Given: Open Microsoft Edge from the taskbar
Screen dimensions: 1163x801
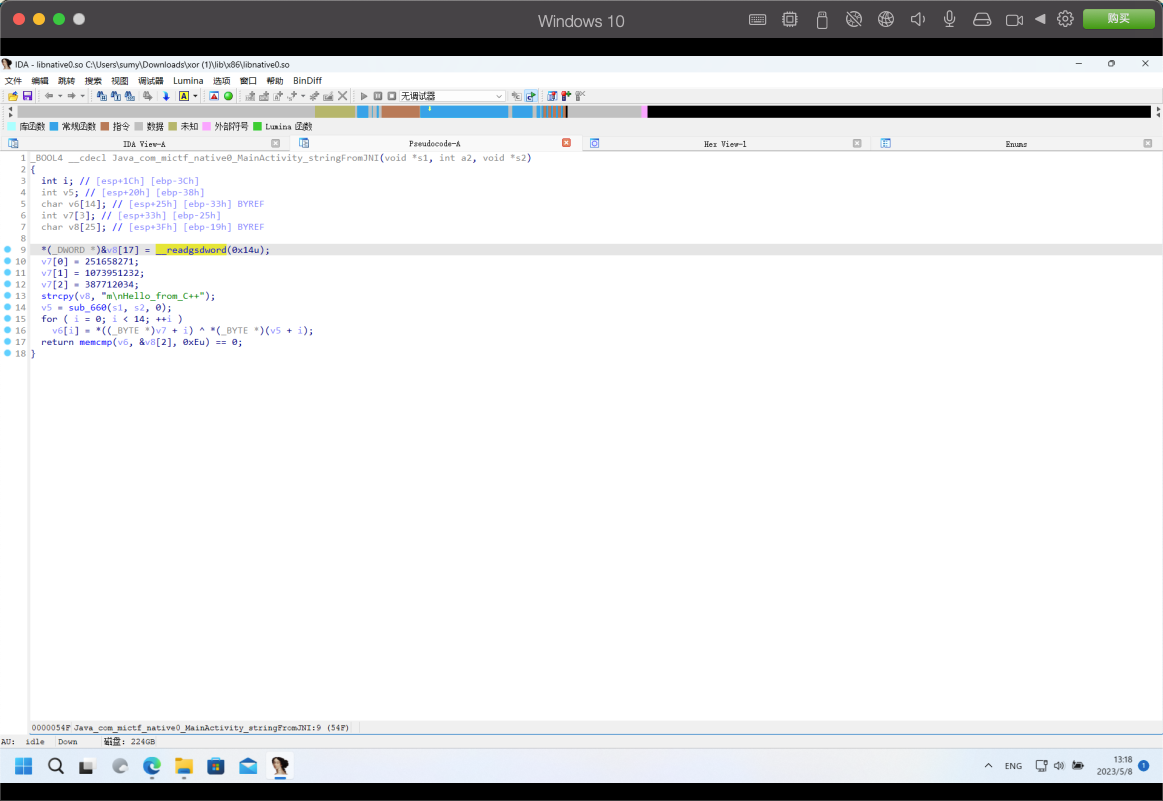Looking at the screenshot, I should [x=151, y=766].
